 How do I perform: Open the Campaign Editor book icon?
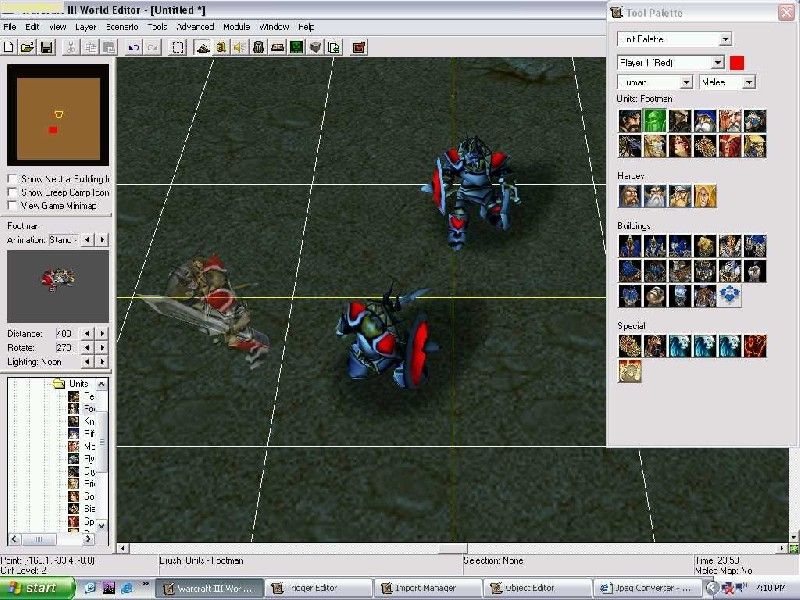(x=278, y=47)
